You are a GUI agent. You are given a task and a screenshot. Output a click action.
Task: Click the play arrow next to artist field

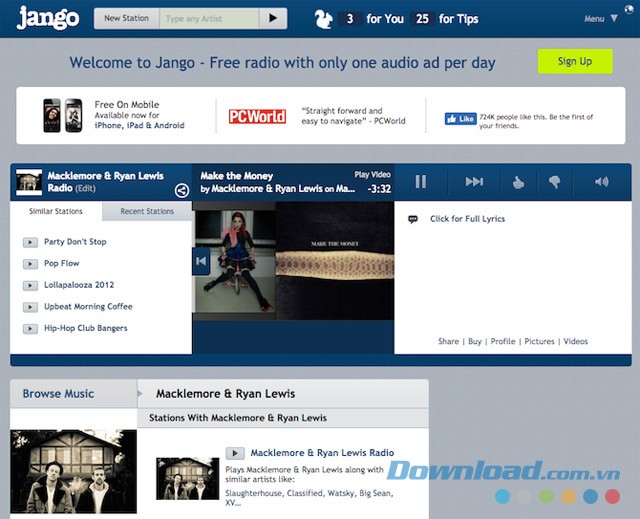pos(272,18)
